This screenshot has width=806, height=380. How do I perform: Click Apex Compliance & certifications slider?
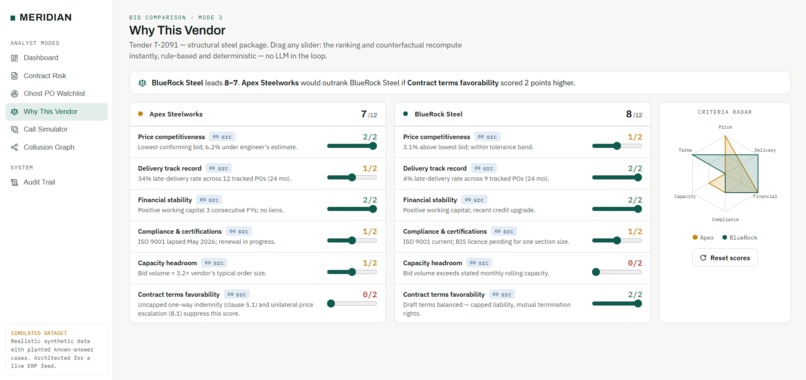[x=352, y=241]
